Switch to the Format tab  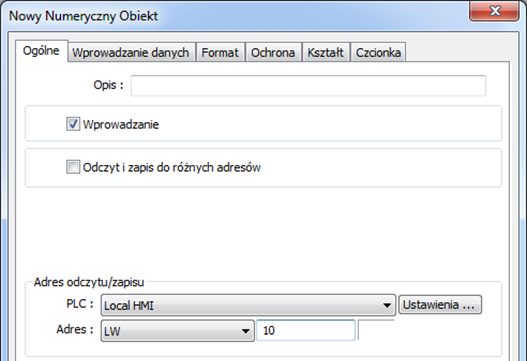[x=220, y=52]
